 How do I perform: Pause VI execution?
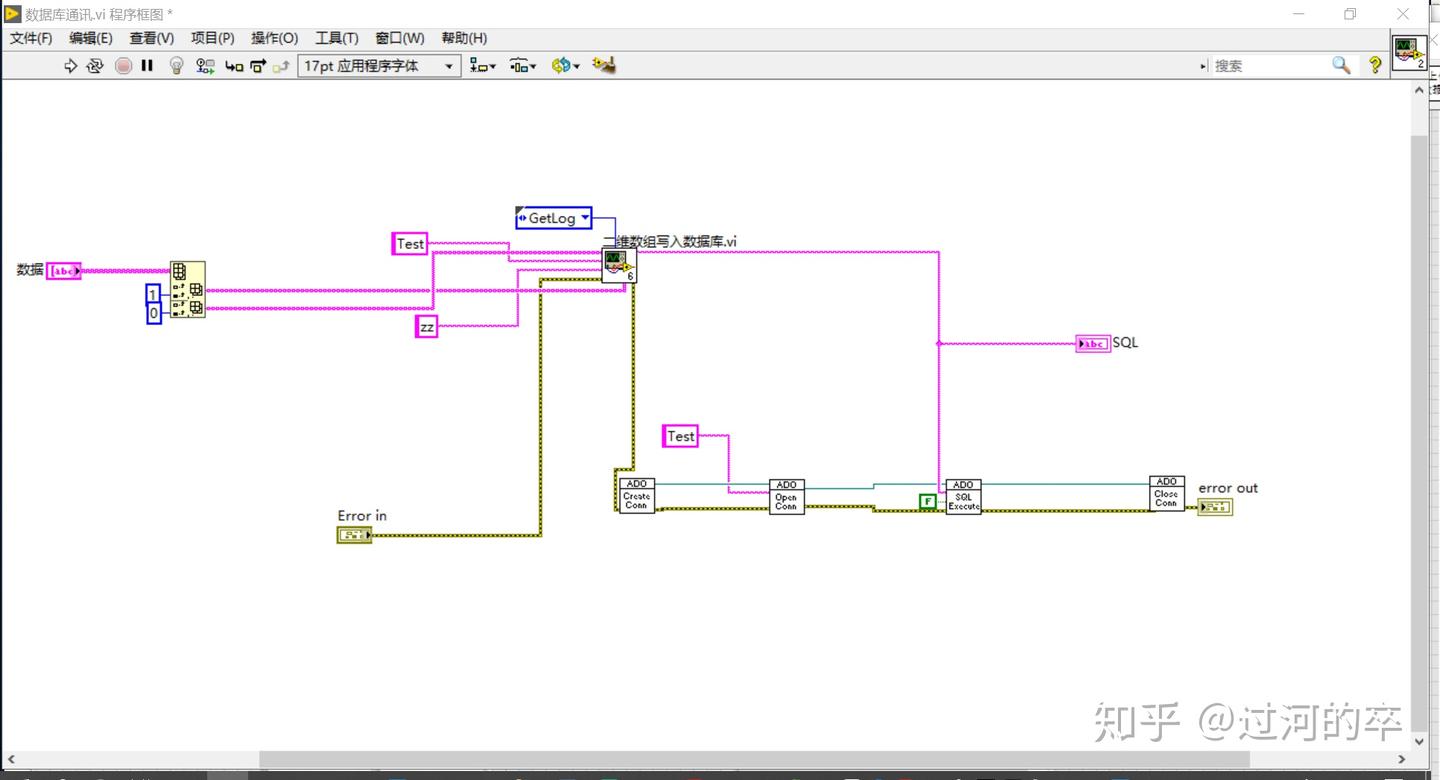[x=147, y=65]
